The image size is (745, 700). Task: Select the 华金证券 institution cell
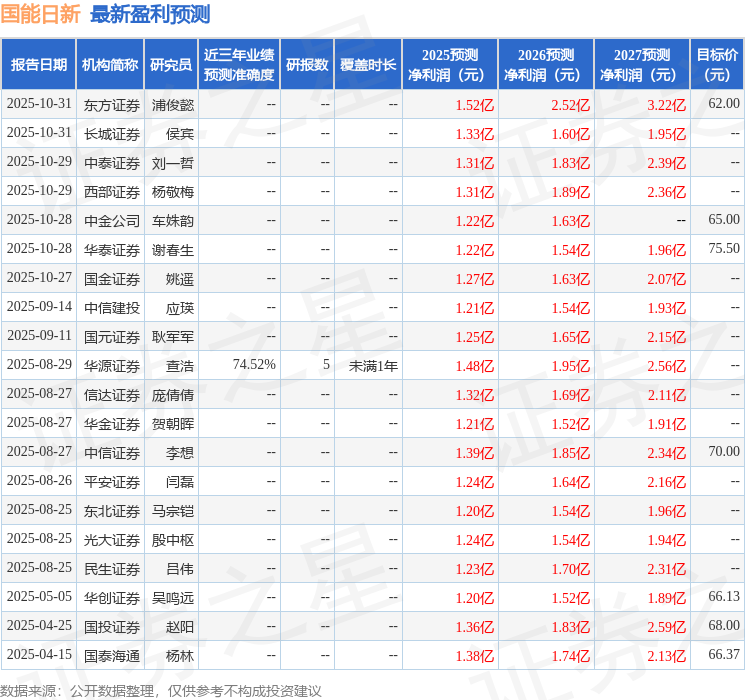tap(112, 424)
